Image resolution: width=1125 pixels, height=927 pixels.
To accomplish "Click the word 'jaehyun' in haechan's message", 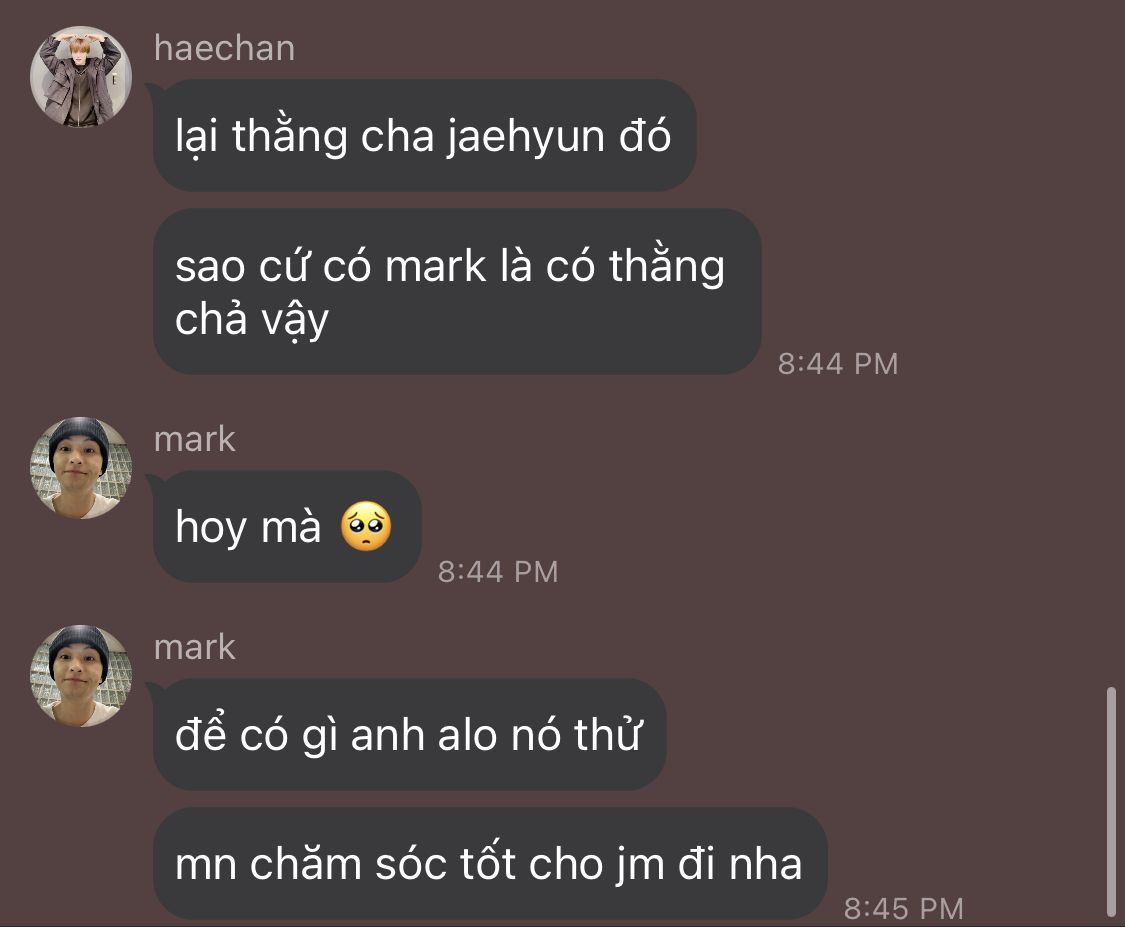I will 526,136.
